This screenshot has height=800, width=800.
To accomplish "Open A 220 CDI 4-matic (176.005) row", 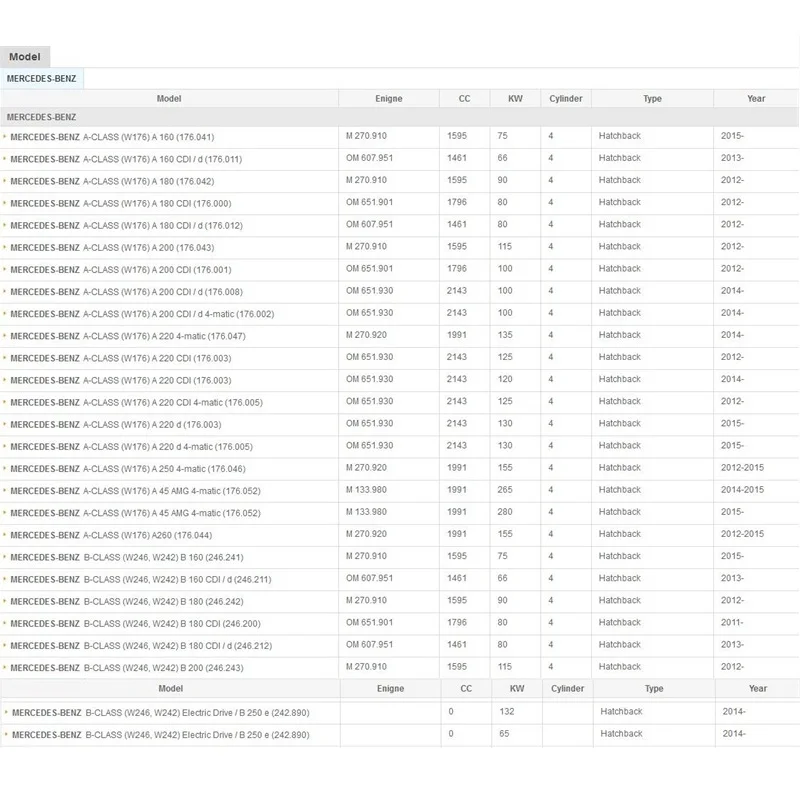I will (x=136, y=403).
